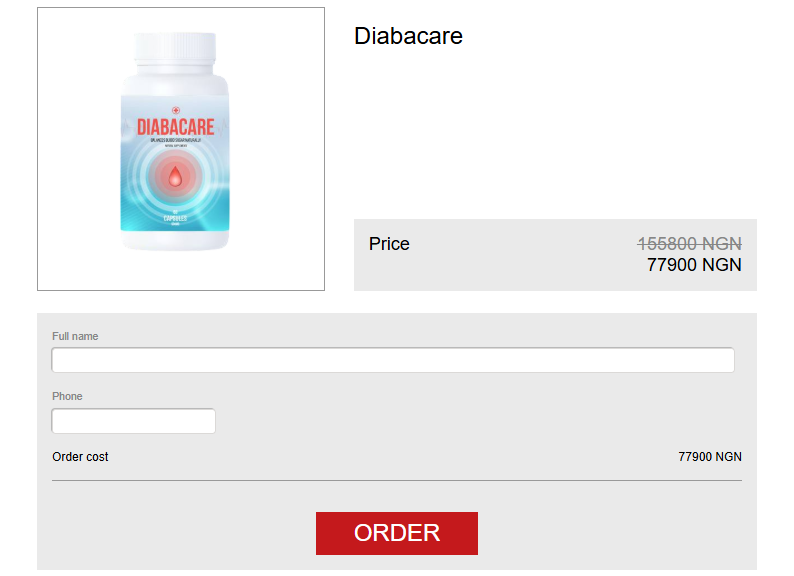
Task: Click the Price label
Action: 389,244
